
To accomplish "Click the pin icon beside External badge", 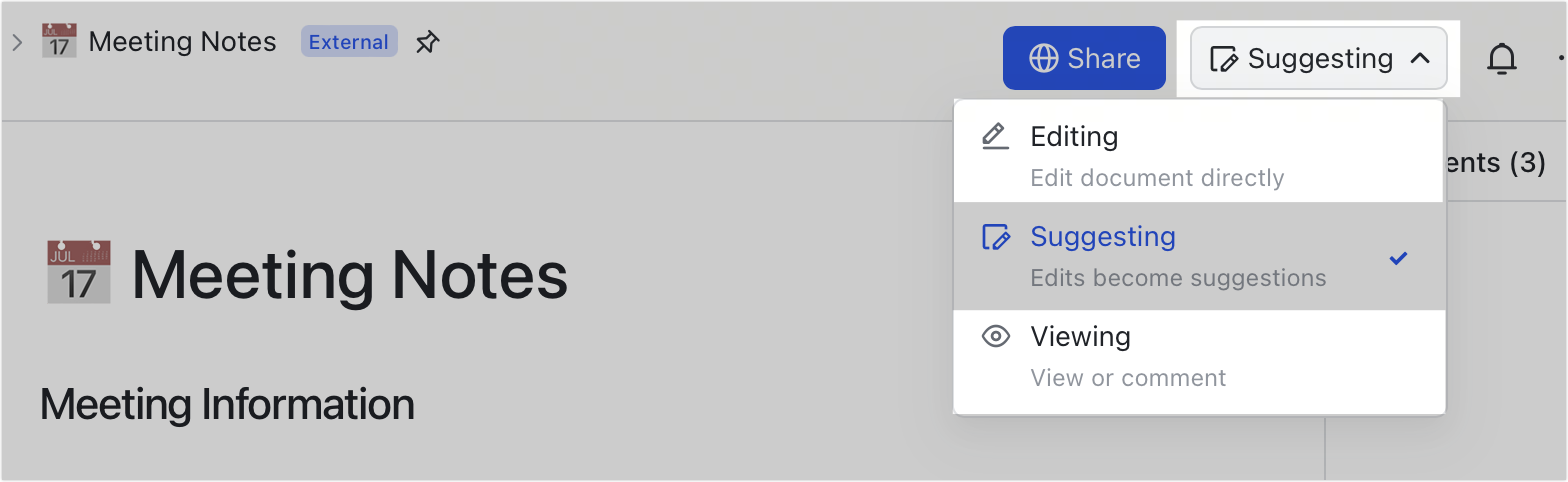I will coord(428,43).
